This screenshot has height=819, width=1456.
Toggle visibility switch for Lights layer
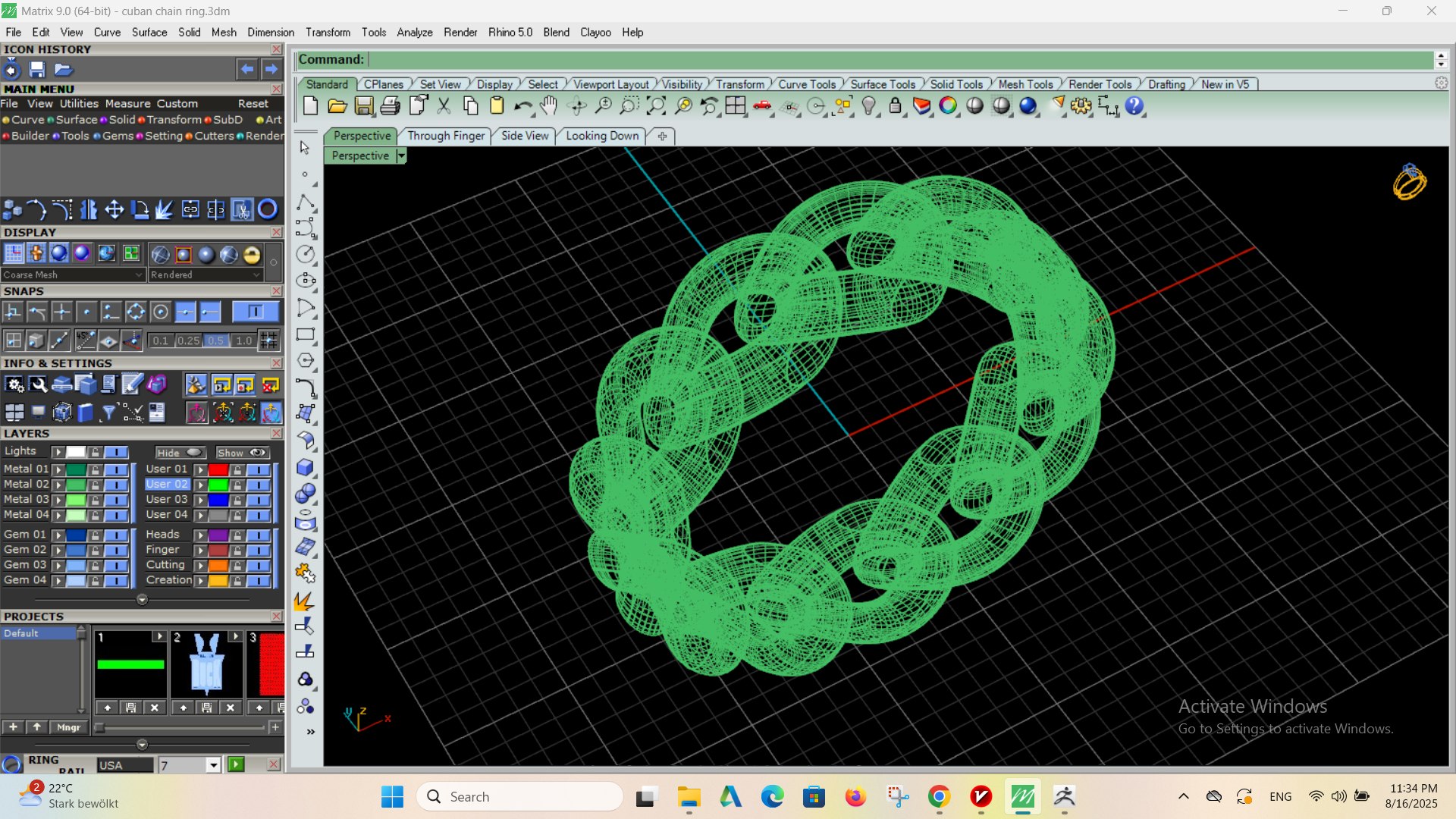(x=116, y=452)
